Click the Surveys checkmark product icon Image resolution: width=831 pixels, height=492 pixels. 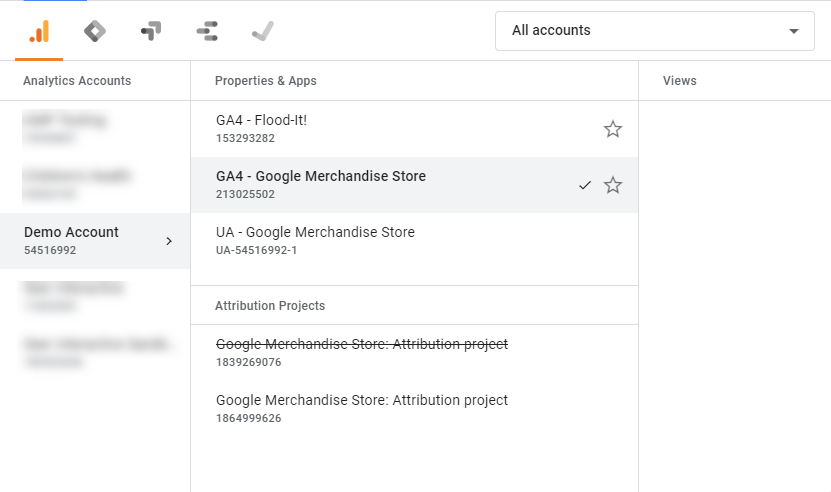pos(263,31)
